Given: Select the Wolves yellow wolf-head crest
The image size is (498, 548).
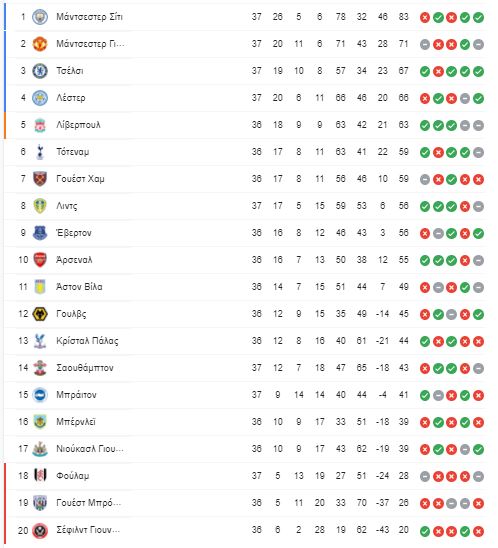Looking at the screenshot, I should (40, 314).
